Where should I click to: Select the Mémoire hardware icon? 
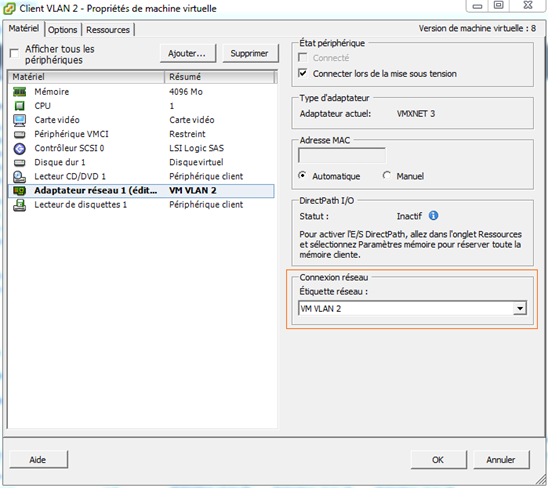tap(20, 92)
